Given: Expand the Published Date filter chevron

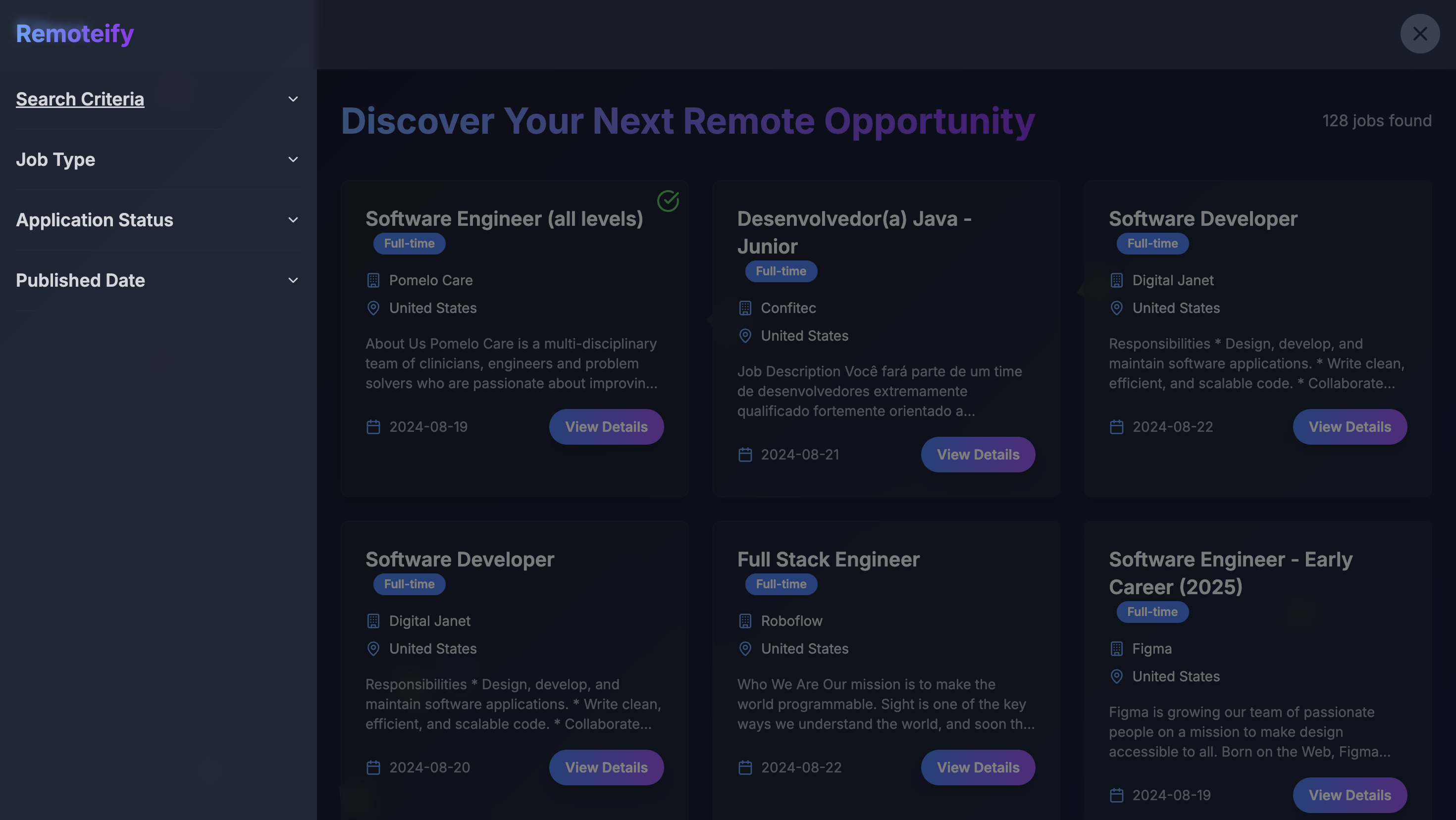Looking at the screenshot, I should [293, 280].
